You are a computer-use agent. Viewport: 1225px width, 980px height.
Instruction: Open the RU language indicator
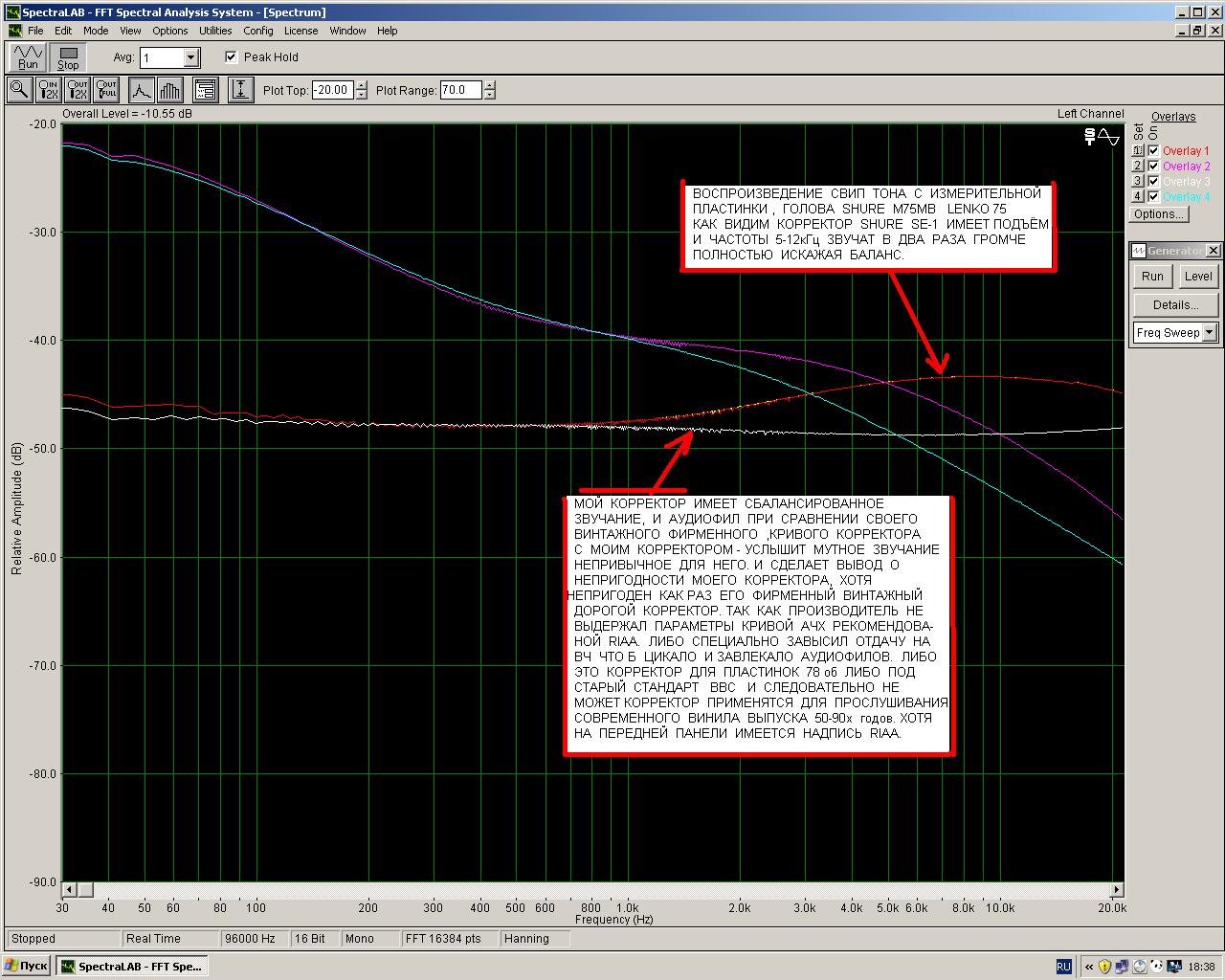[x=1064, y=967]
